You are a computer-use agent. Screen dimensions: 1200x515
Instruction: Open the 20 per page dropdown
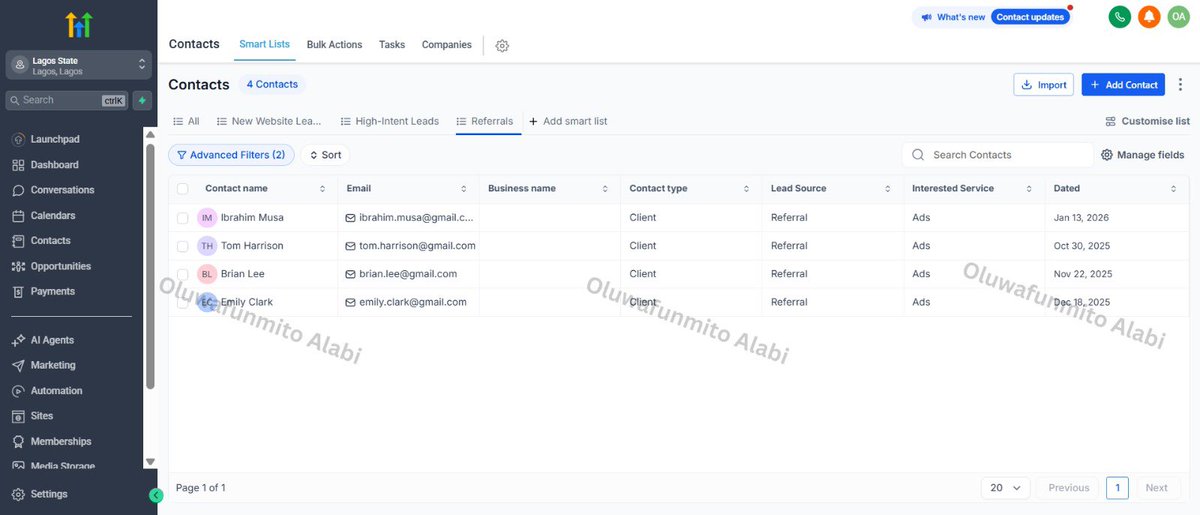(1005, 488)
